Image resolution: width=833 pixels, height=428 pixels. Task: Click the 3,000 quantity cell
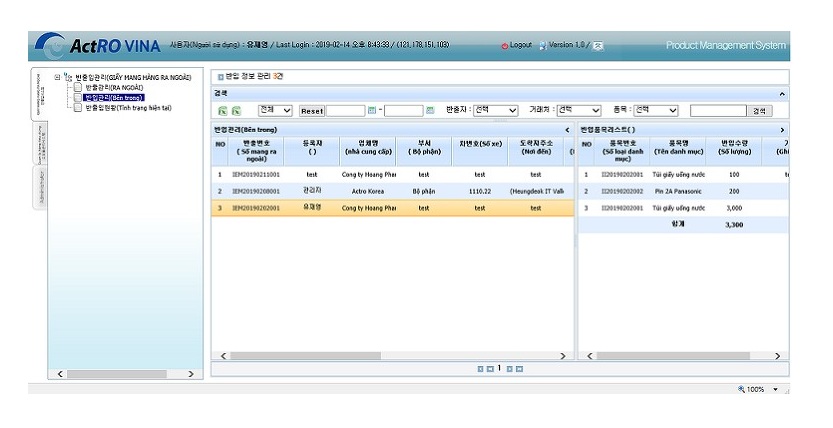734,208
